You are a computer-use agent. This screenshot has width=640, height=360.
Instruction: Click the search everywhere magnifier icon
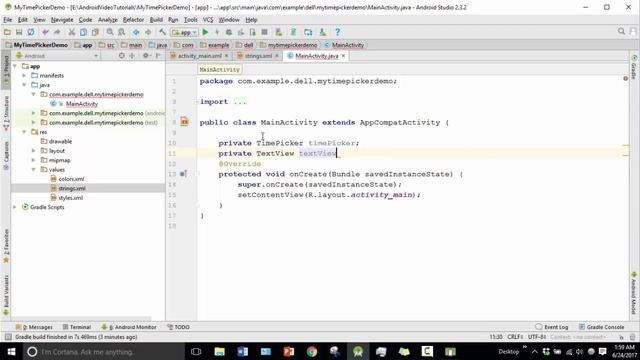click(621, 31)
